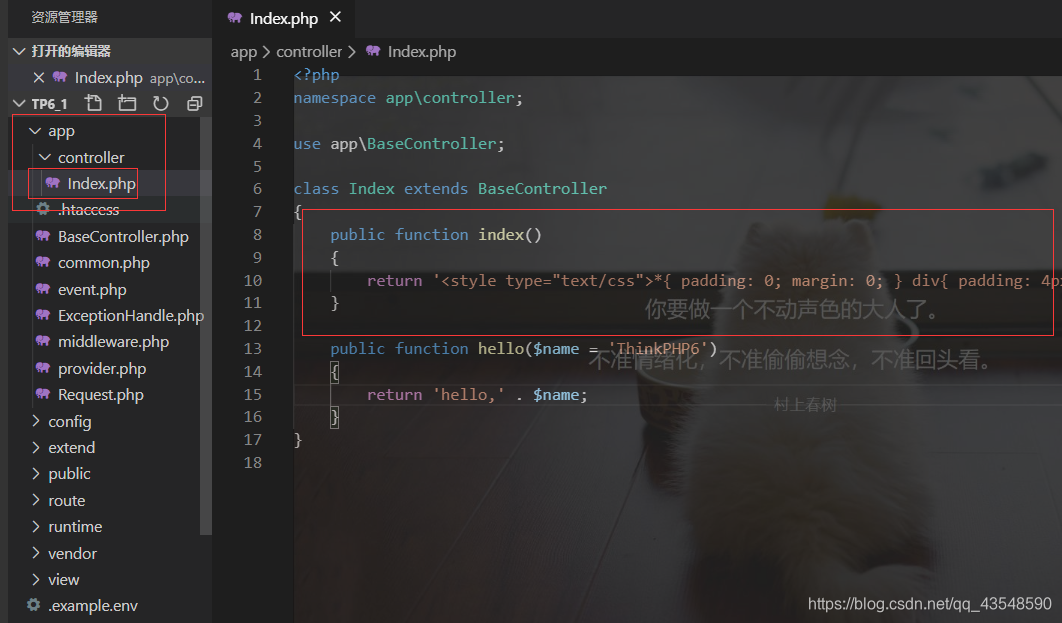1062x623 pixels.
Task: Click the PHP icon next to Request.php
Action: [43, 394]
